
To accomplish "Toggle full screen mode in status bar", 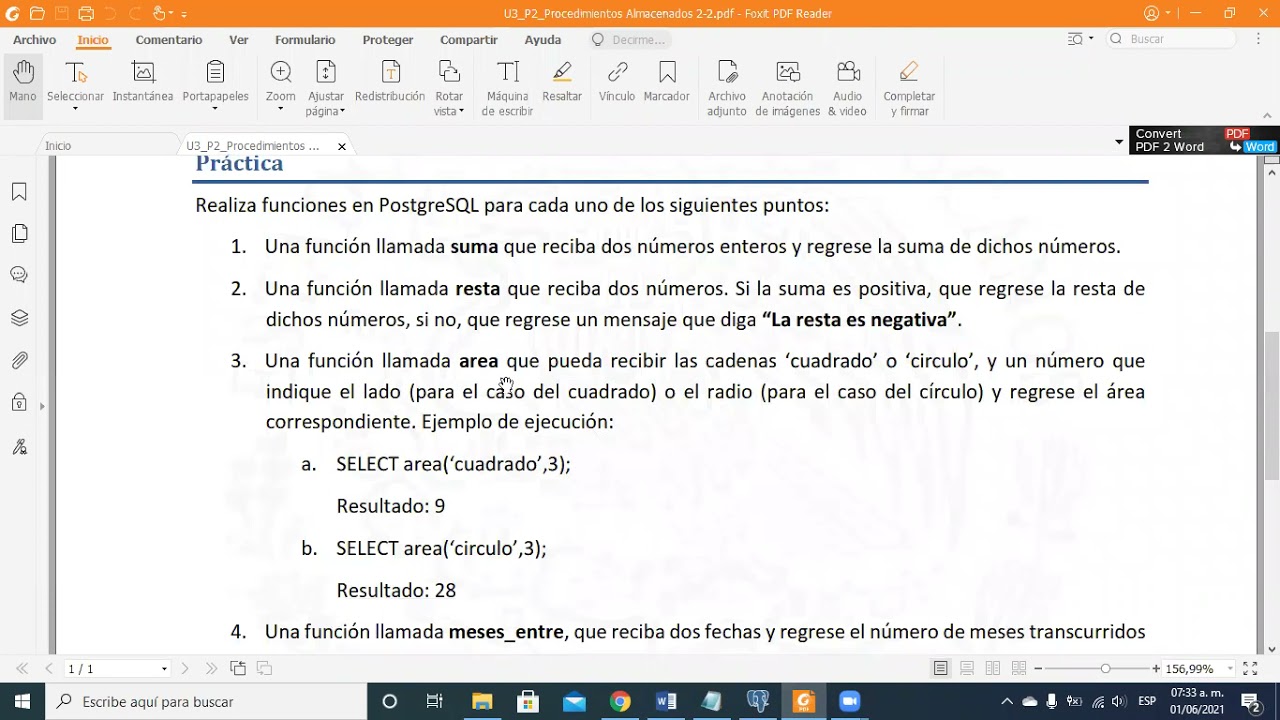I will [1250, 668].
